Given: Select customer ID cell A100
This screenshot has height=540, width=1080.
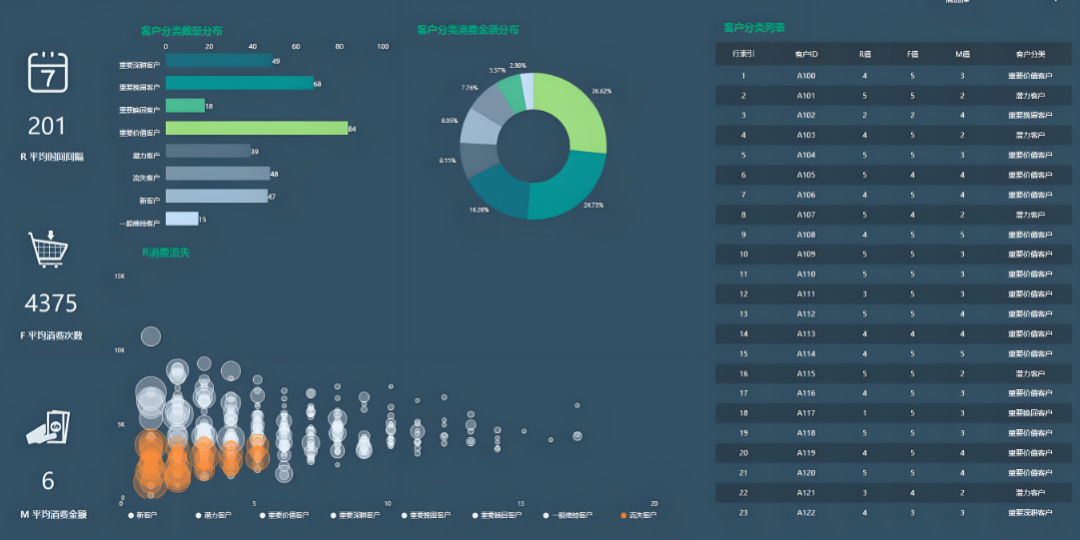Looking at the screenshot, I should tap(806, 76).
